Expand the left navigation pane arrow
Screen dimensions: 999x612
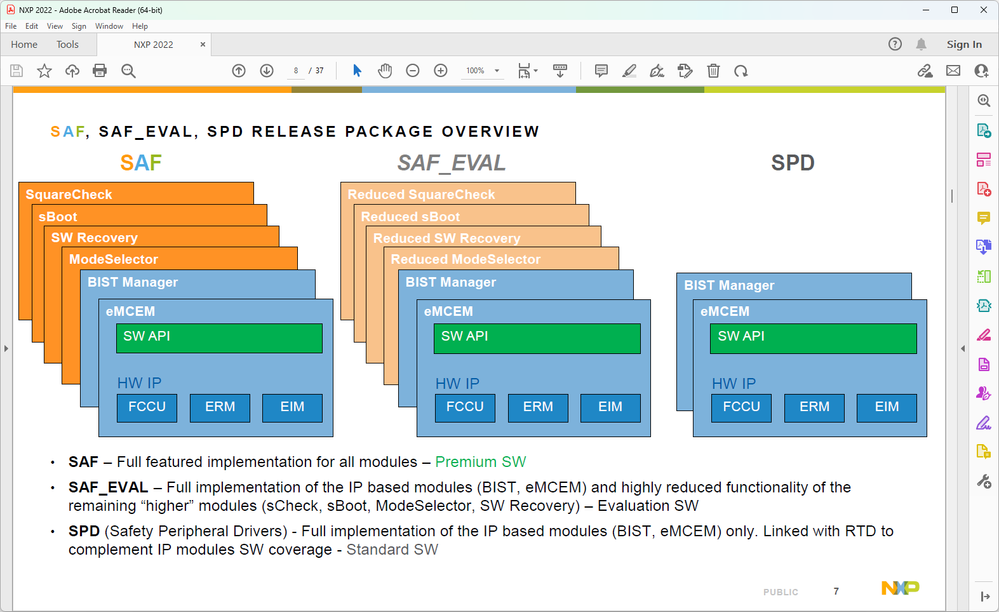(x=6, y=349)
